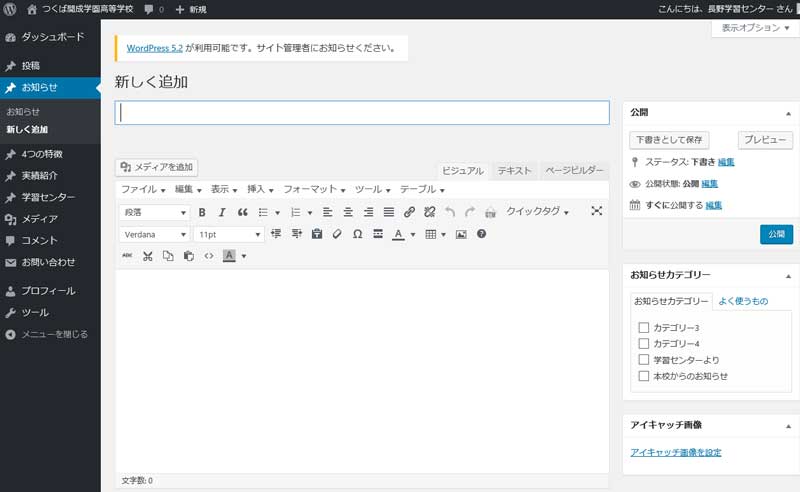
Task: Open the 段落 paragraph format dropdown
Action: coord(155,212)
